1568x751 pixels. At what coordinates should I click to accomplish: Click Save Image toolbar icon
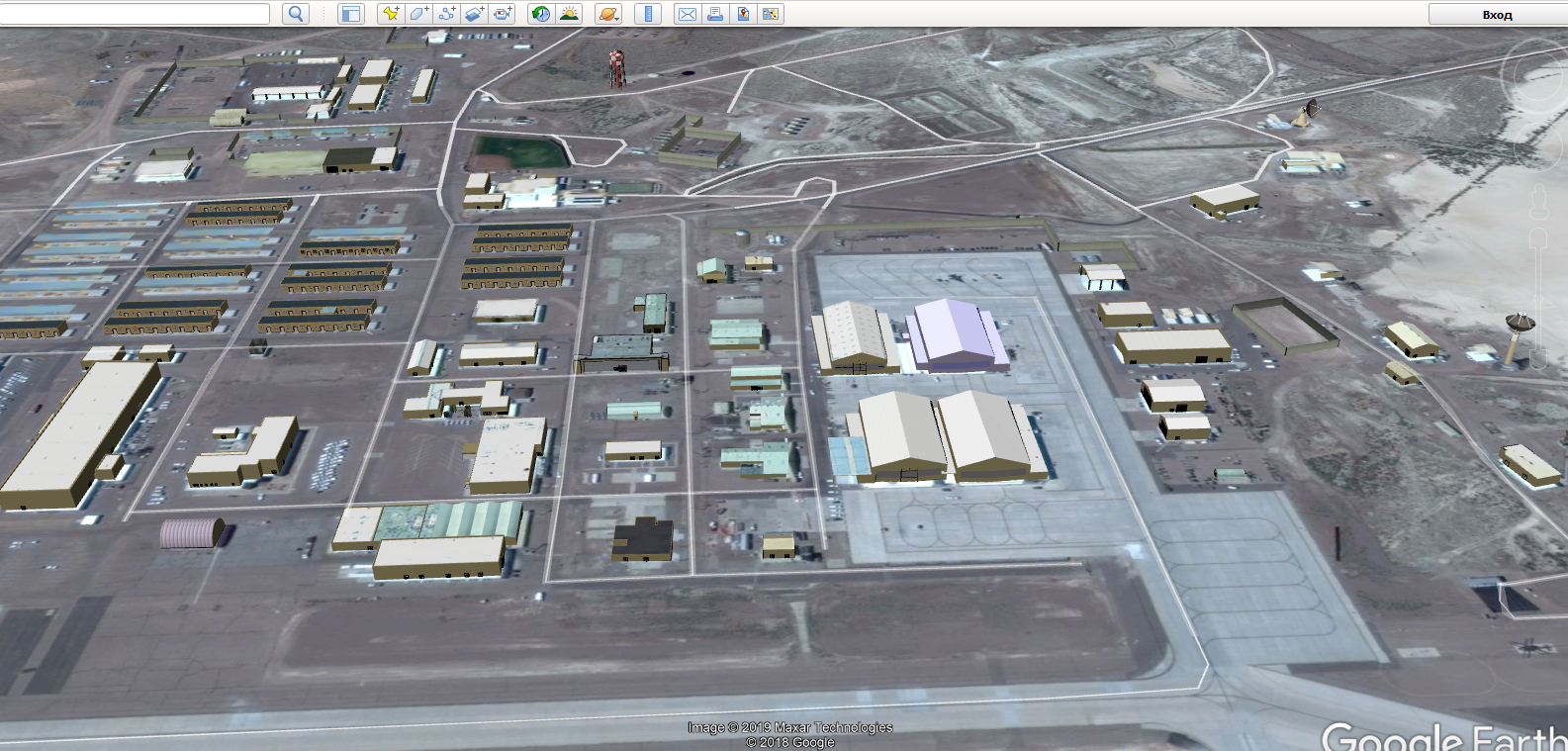pos(742,14)
